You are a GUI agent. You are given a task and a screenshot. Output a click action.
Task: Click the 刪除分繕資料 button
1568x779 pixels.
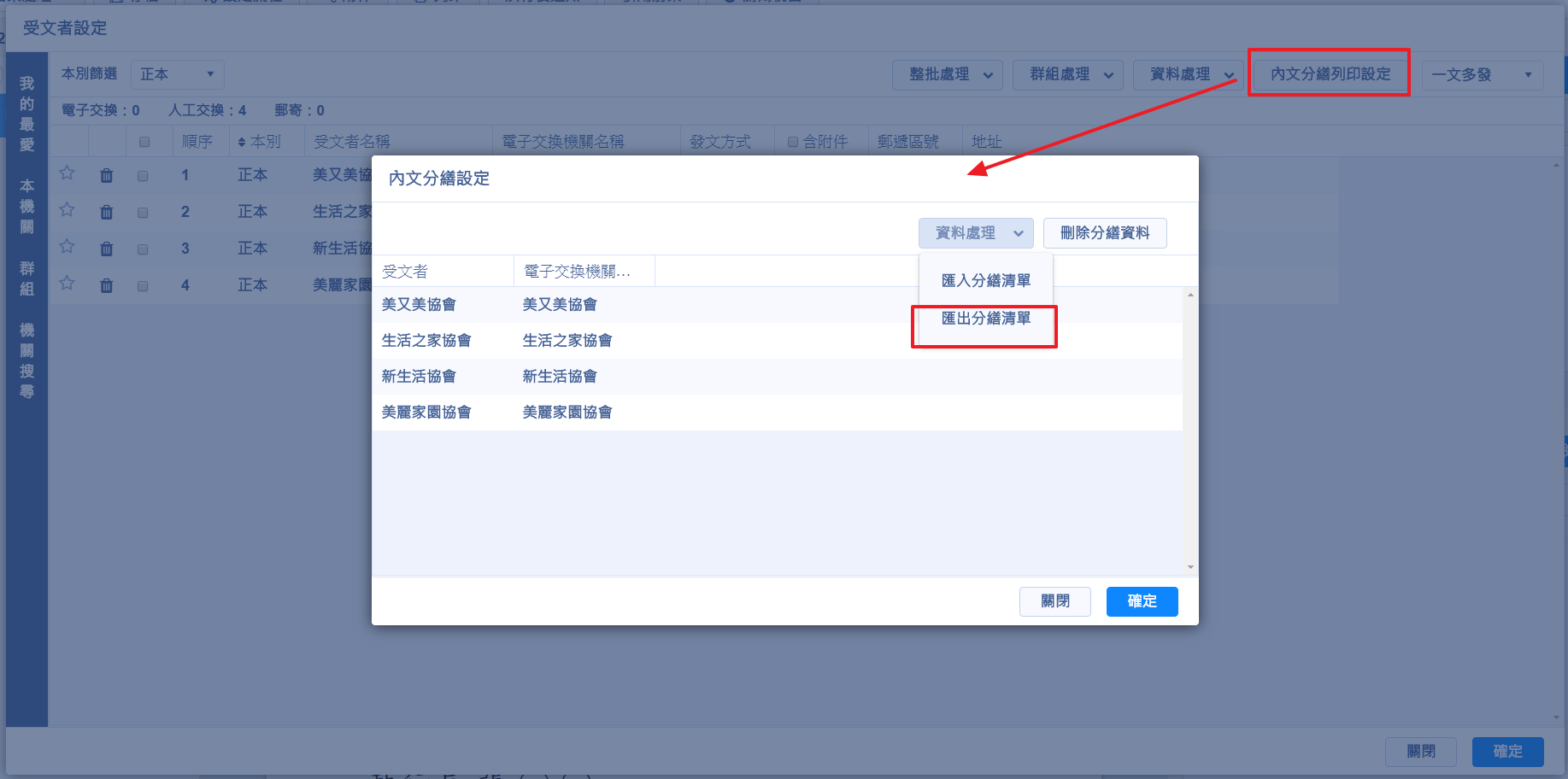point(1104,233)
